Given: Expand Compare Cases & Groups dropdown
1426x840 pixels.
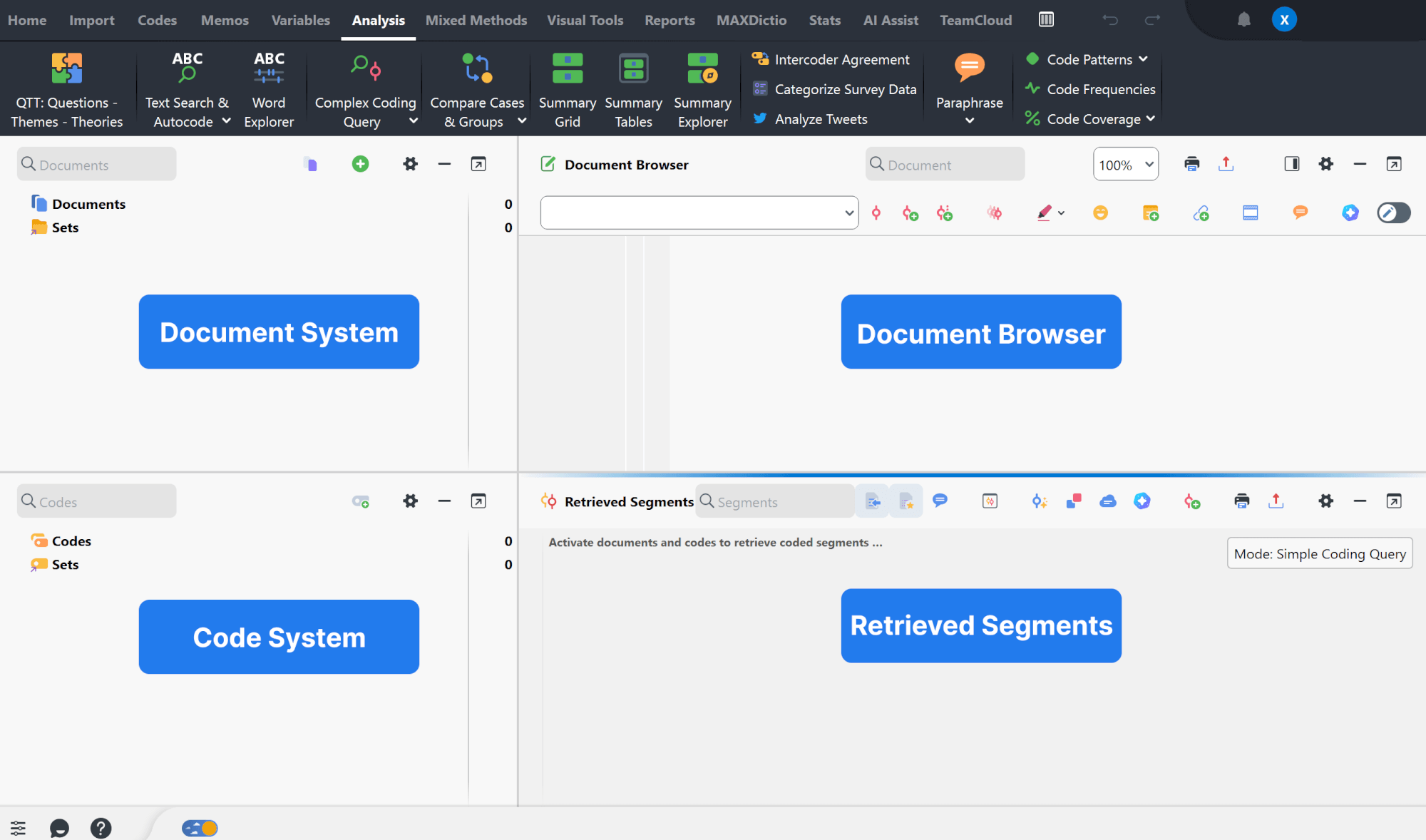Looking at the screenshot, I should tap(521, 121).
